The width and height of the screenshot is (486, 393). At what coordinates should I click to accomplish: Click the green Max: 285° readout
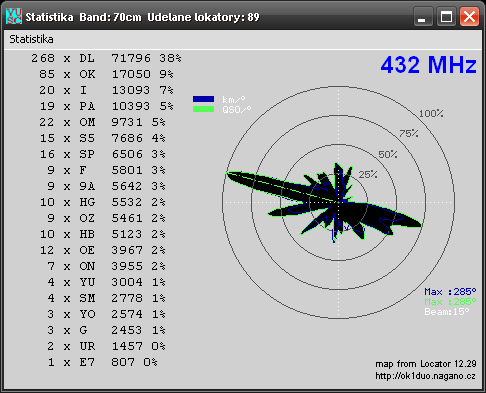pyautogui.click(x=450, y=302)
